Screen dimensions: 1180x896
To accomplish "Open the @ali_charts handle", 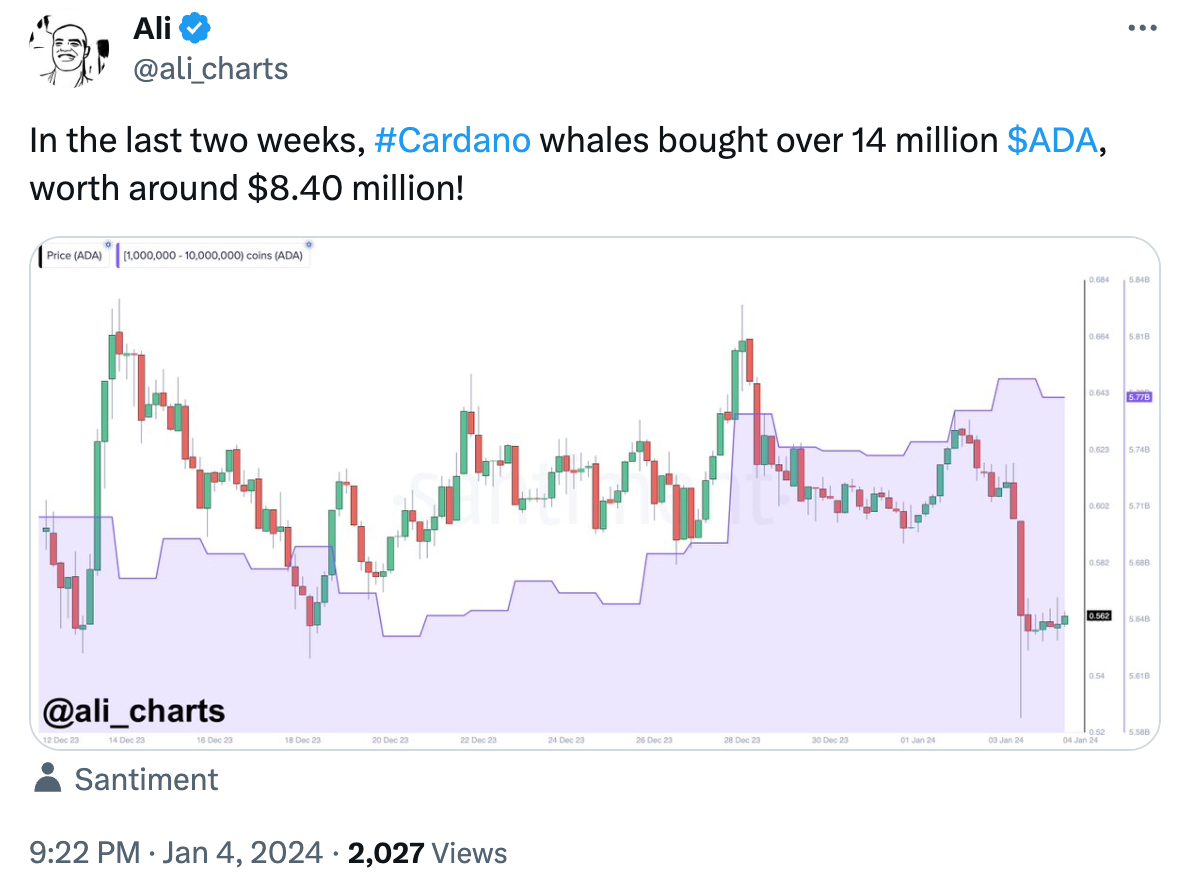I will [x=211, y=69].
